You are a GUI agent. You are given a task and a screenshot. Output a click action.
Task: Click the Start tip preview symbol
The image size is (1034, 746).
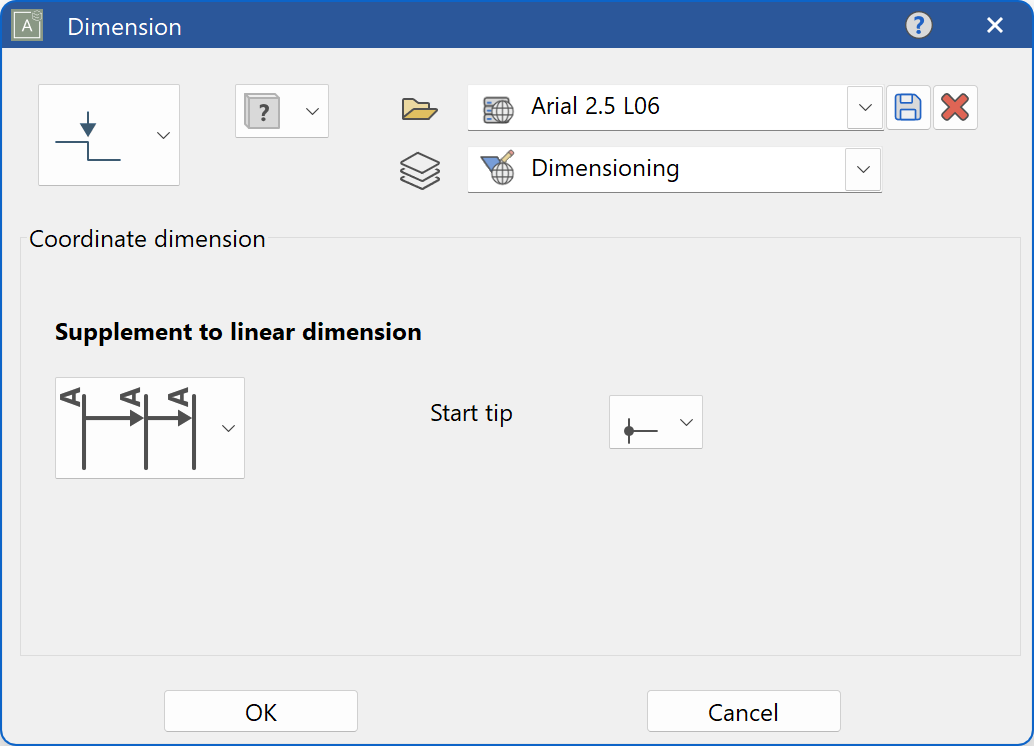coord(641,422)
